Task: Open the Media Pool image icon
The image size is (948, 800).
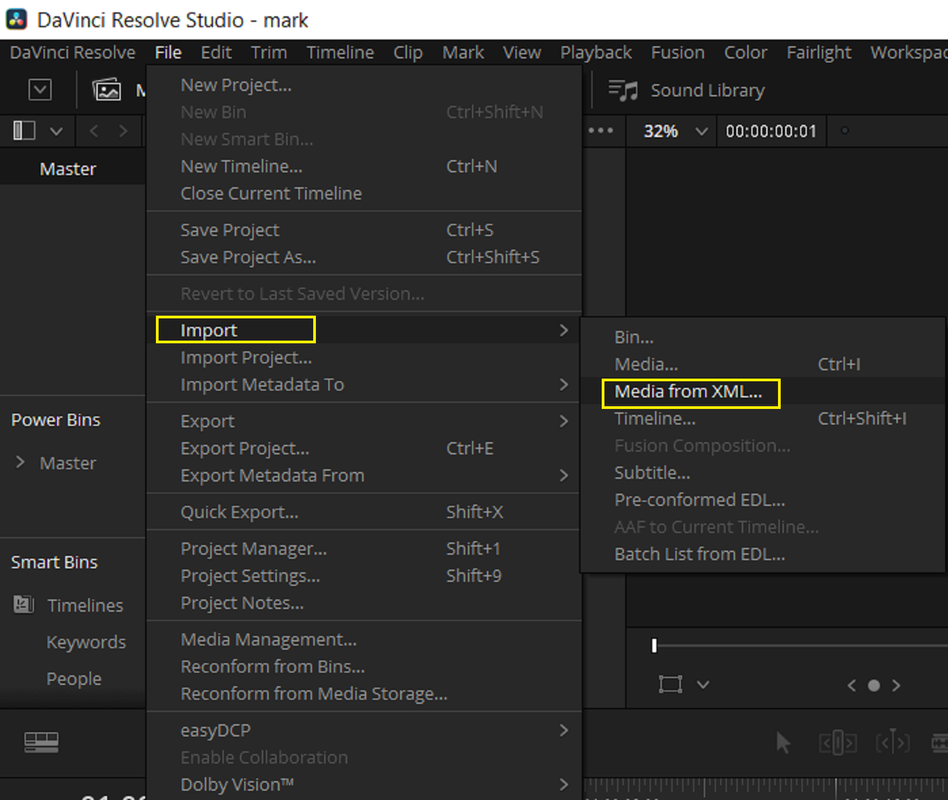Action: 106,90
